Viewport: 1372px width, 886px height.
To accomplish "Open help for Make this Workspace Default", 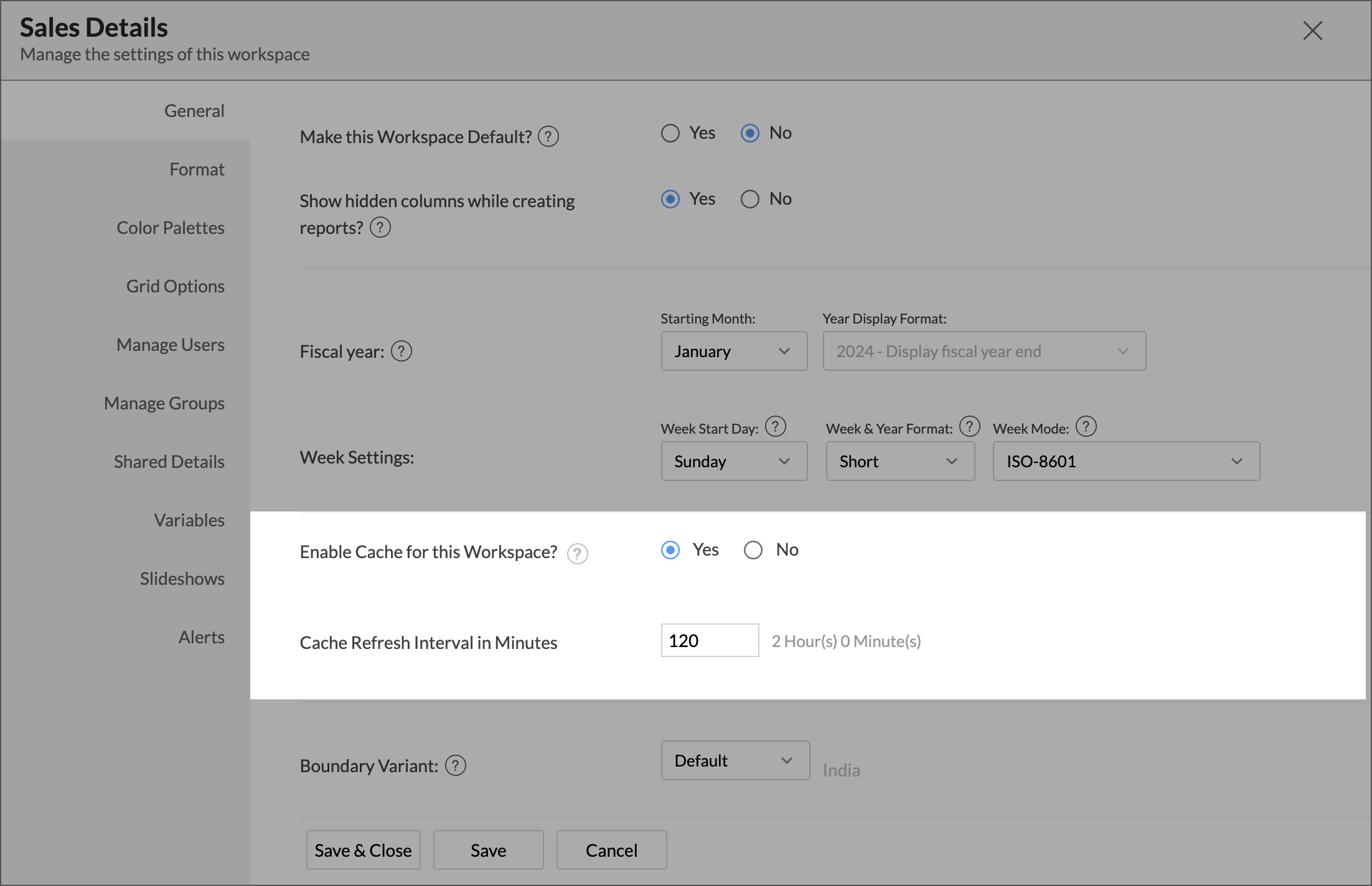I will pos(548,136).
